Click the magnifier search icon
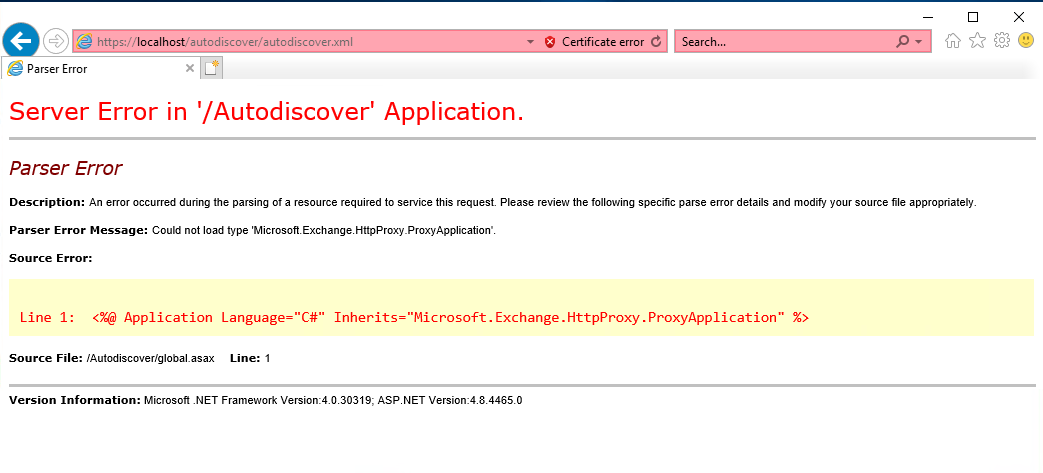 [902, 42]
